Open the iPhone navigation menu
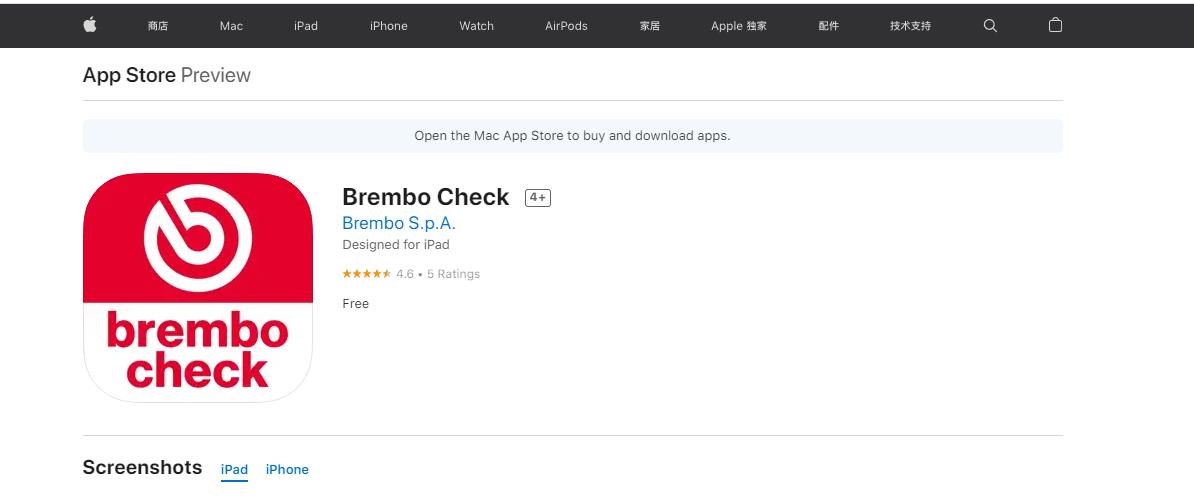 pyautogui.click(x=388, y=26)
